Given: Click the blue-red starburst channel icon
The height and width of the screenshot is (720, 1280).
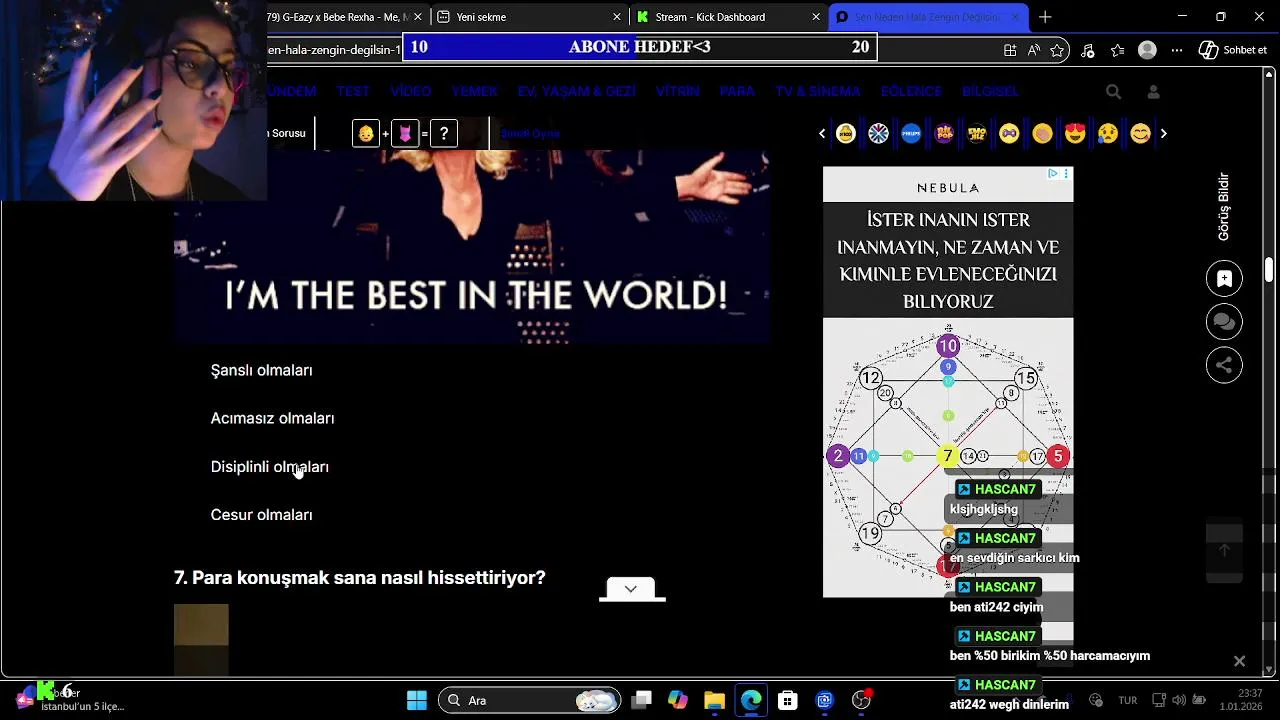Looking at the screenshot, I should coord(878,133).
